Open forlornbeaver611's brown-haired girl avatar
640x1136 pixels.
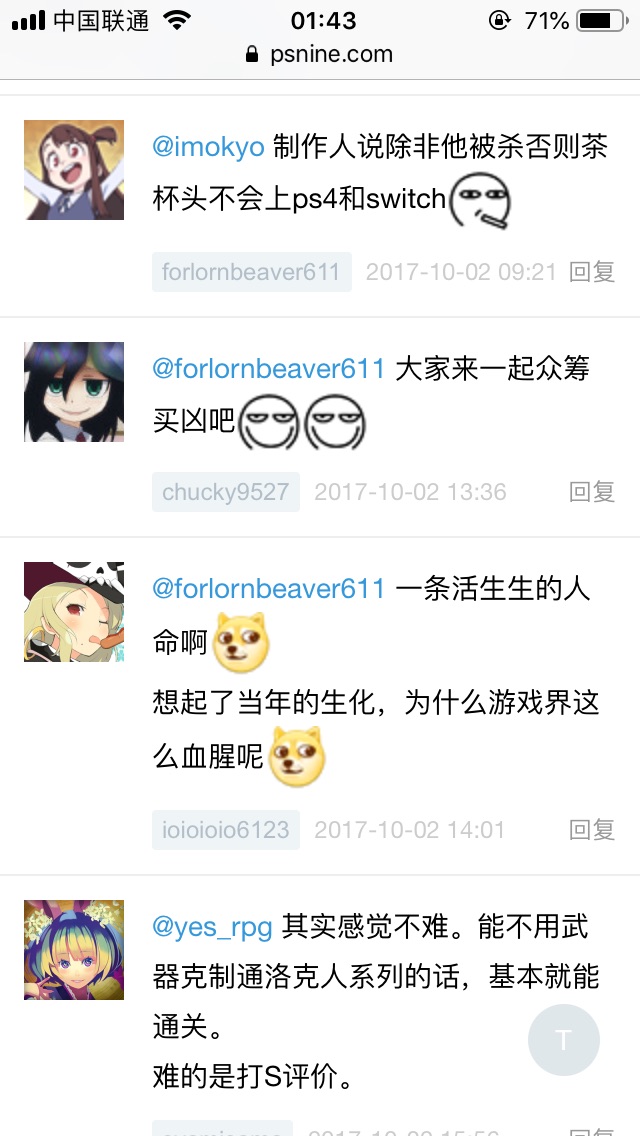point(74,170)
